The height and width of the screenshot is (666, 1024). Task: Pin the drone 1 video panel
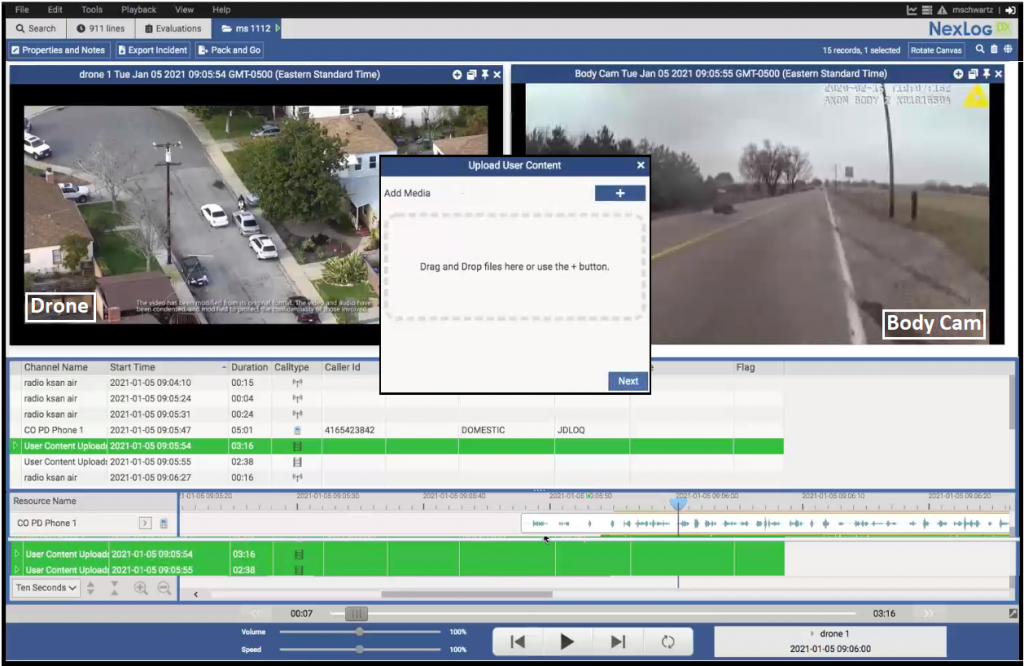pyautogui.click(x=485, y=74)
